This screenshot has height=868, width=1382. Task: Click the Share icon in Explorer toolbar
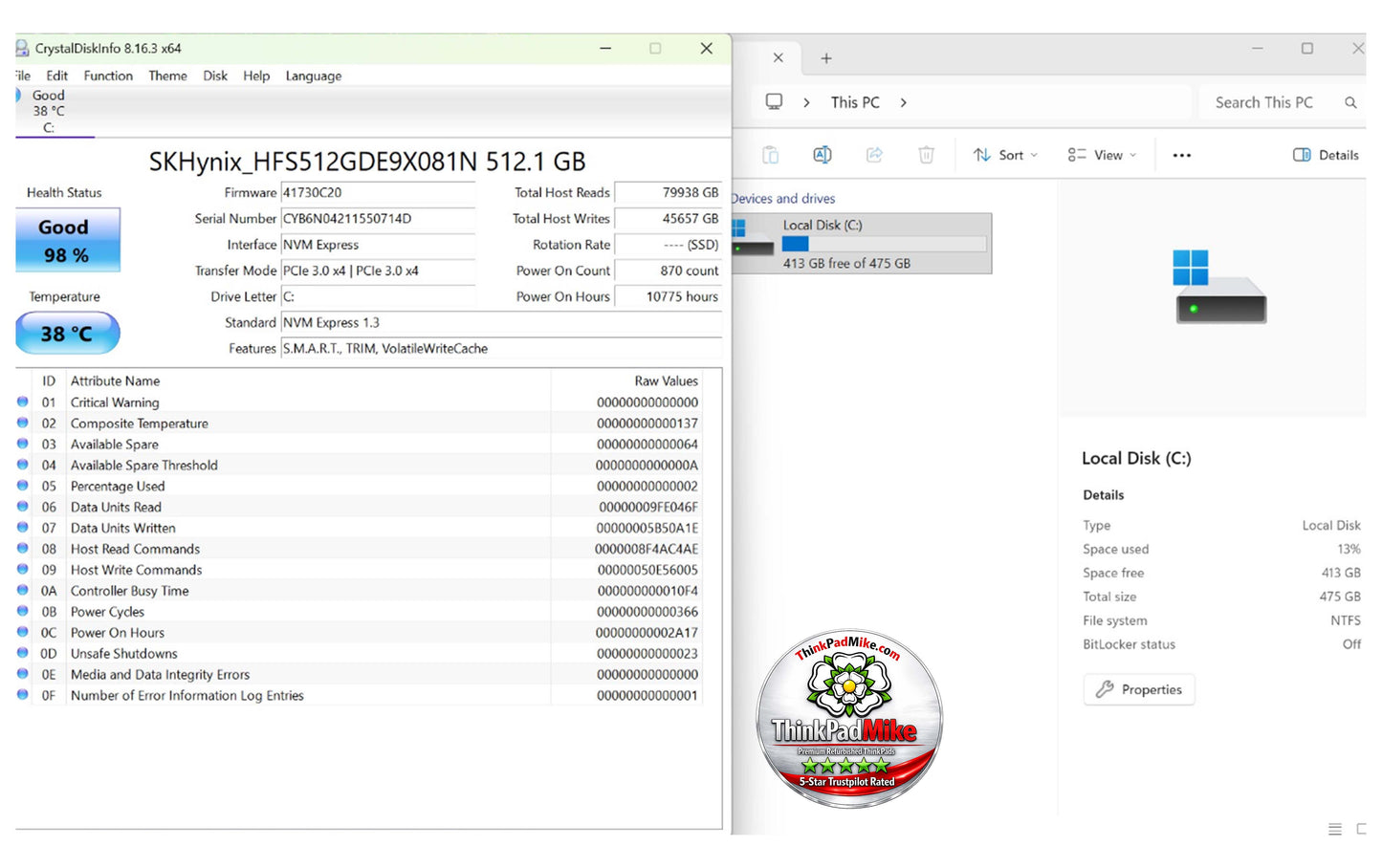[874, 155]
